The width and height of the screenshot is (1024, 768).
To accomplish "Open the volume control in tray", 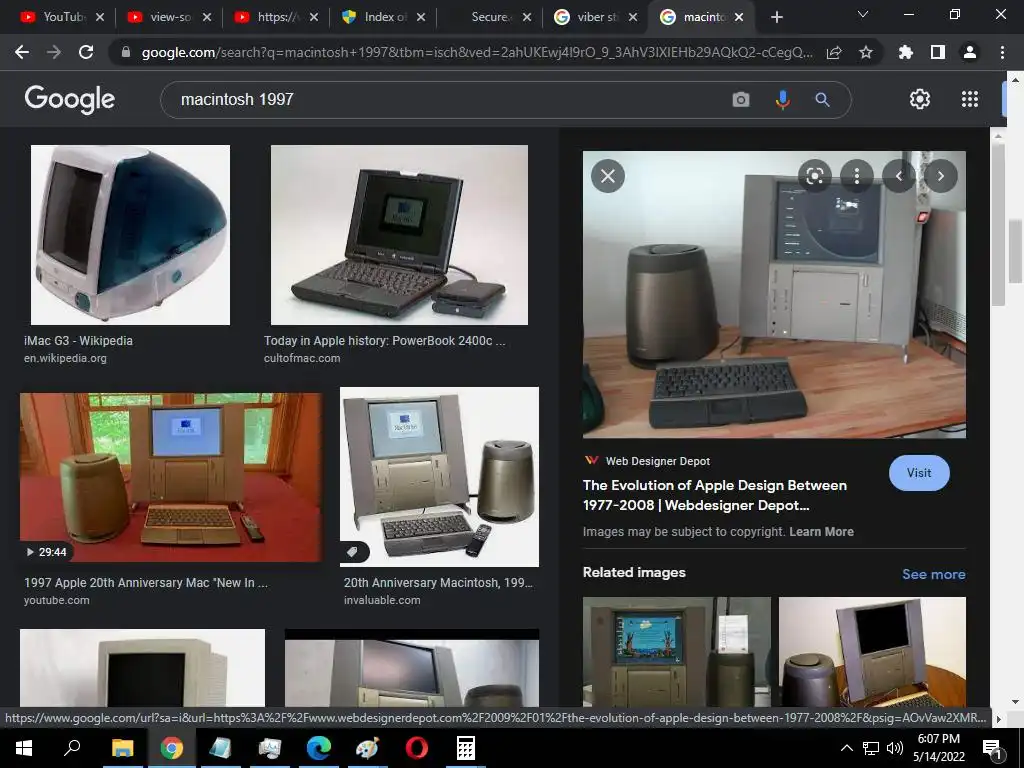I will pos(895,748).
